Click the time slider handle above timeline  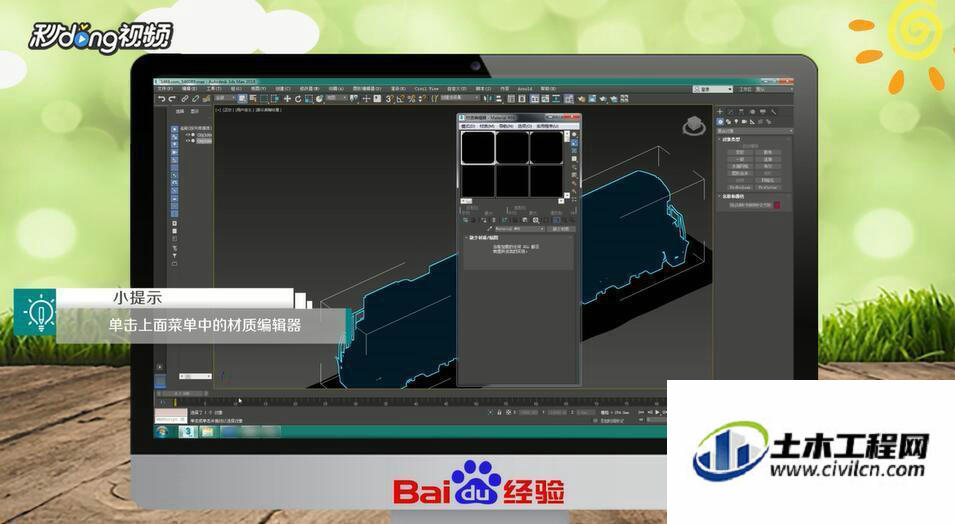182,394
